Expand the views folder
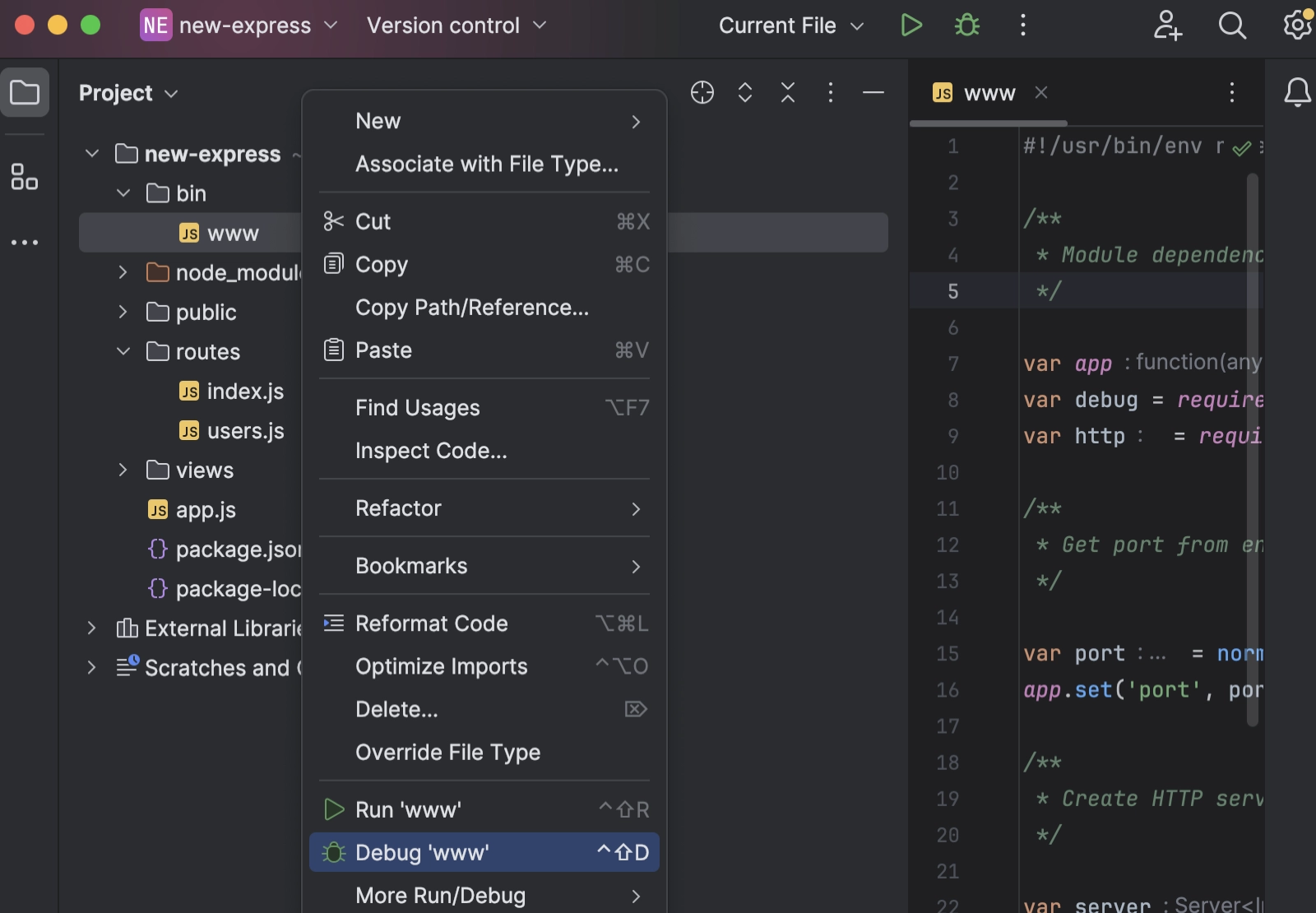The width and height of the screenshot is (1316, 913). pyautogui.click(x=123, y=470)
